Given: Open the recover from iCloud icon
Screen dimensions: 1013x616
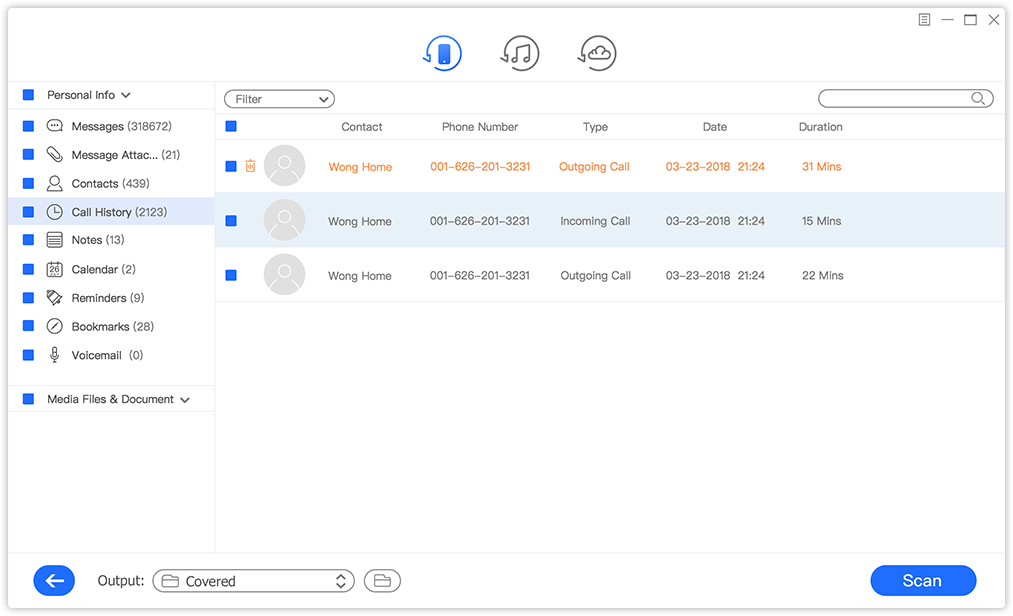Looking at the screenshot, I should (x=597, y=53).
